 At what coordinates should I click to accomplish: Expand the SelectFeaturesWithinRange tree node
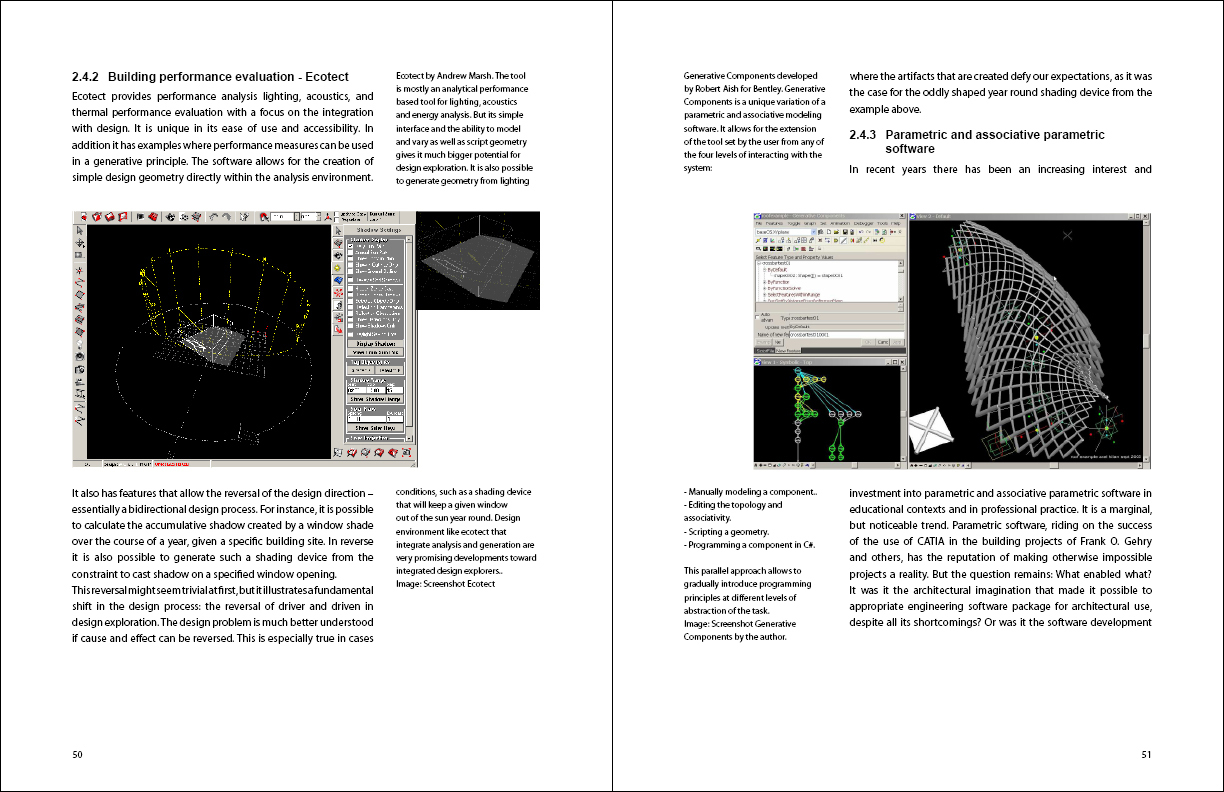pos(765,294)
